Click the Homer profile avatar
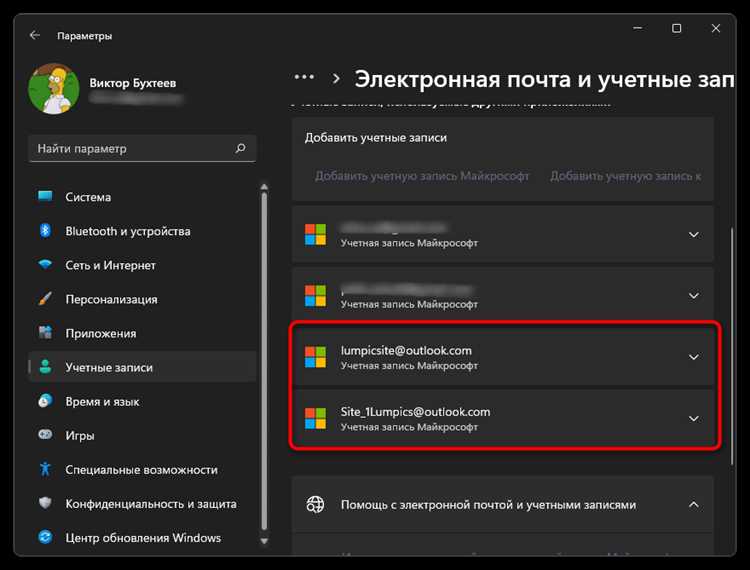Image resolution: width=750 pixels, height=570 pixels. point(54,89)
